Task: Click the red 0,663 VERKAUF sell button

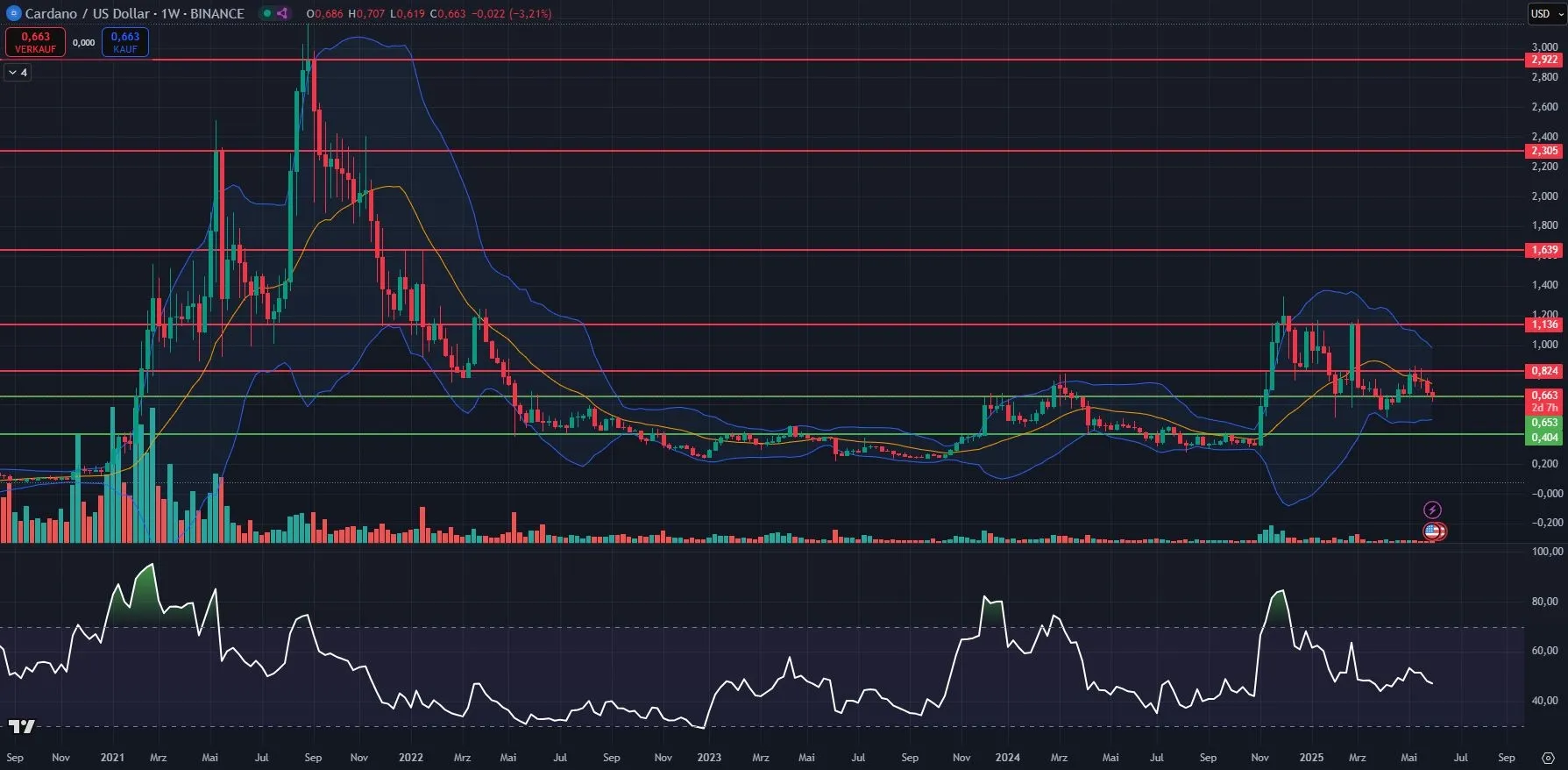Action: 35,42
